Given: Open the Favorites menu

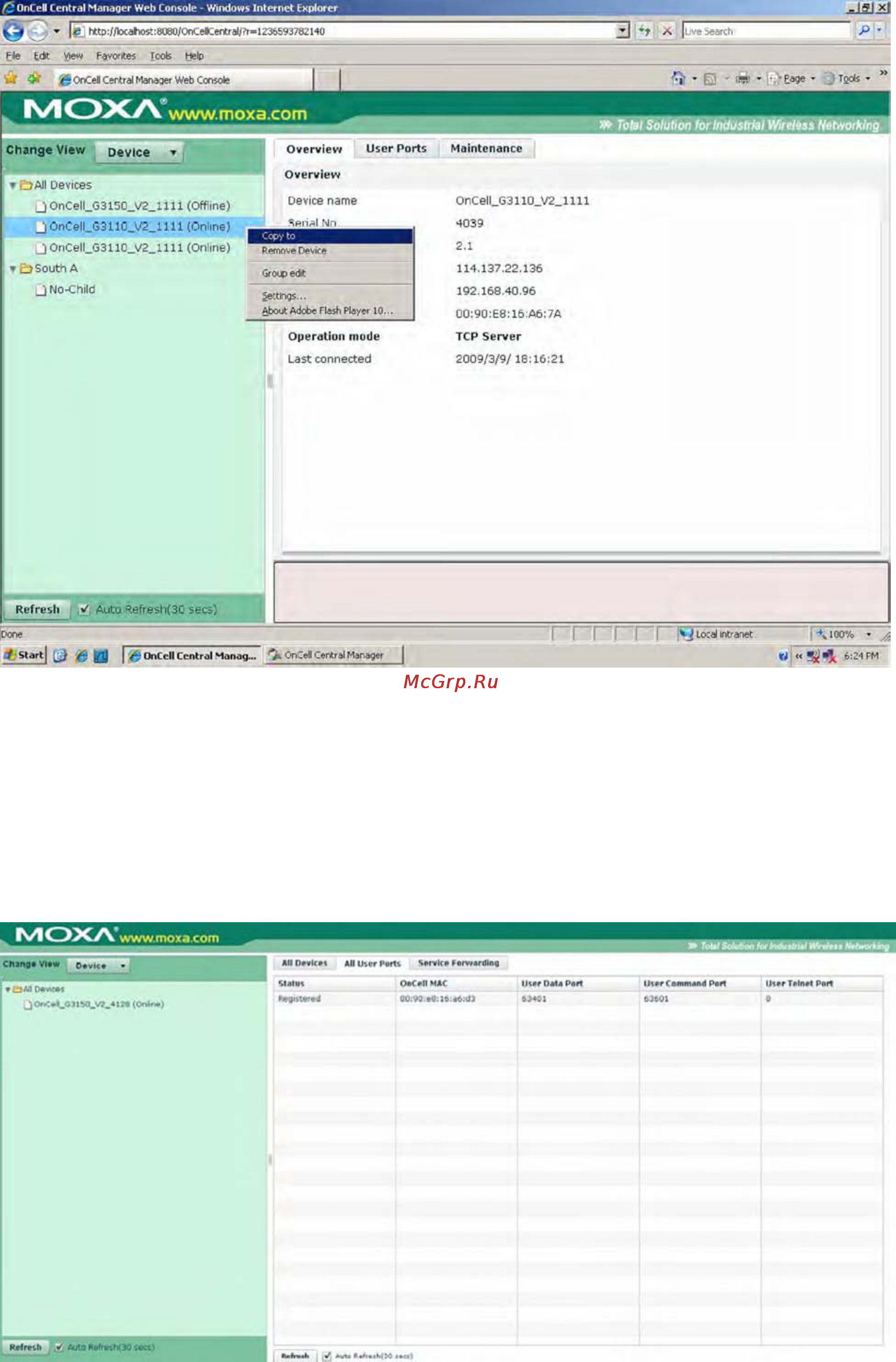Looking at the screenshot, I should (116, 56).
